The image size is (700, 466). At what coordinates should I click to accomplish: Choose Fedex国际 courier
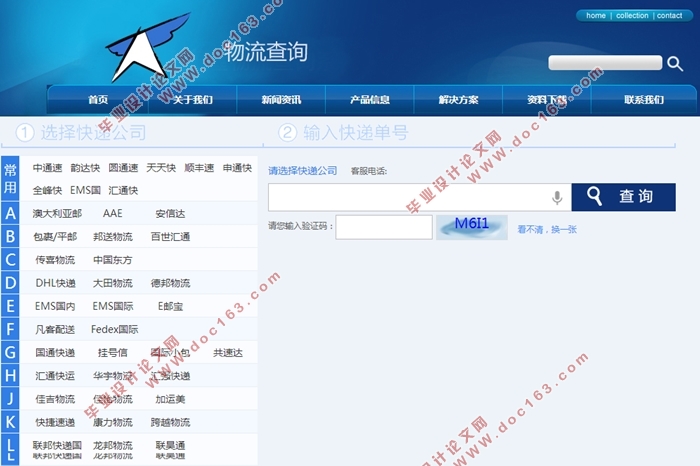[x=115, y=329]
